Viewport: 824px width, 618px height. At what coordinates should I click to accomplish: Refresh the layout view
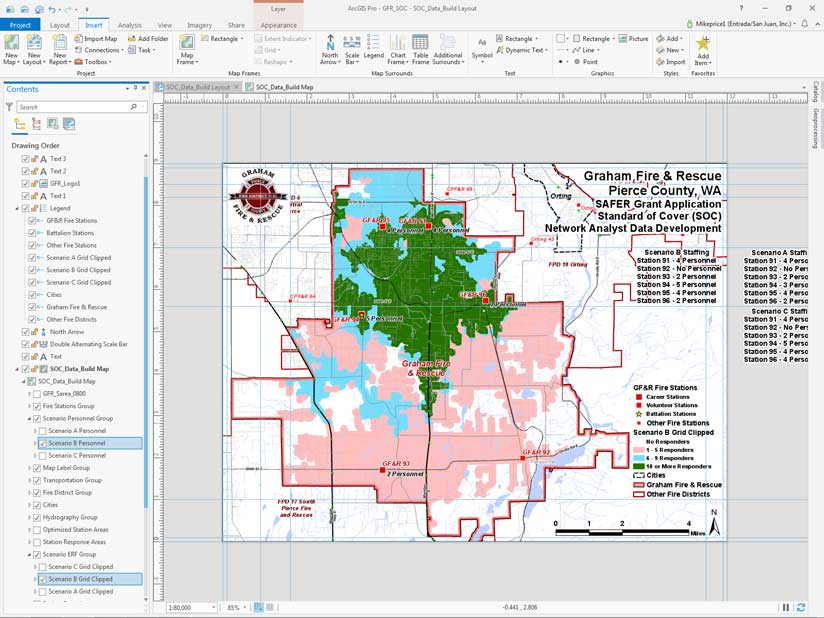[801, 607]
